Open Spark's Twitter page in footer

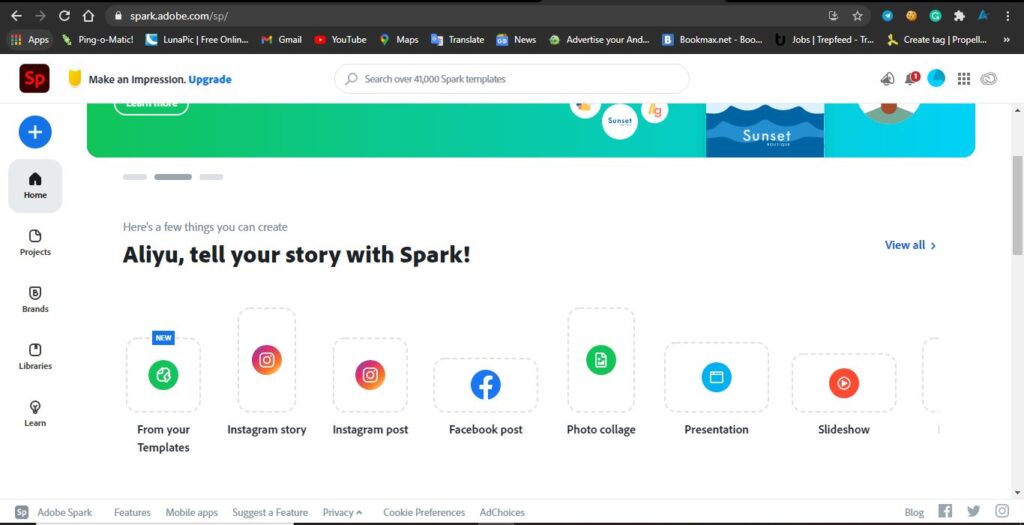(974, 511)
